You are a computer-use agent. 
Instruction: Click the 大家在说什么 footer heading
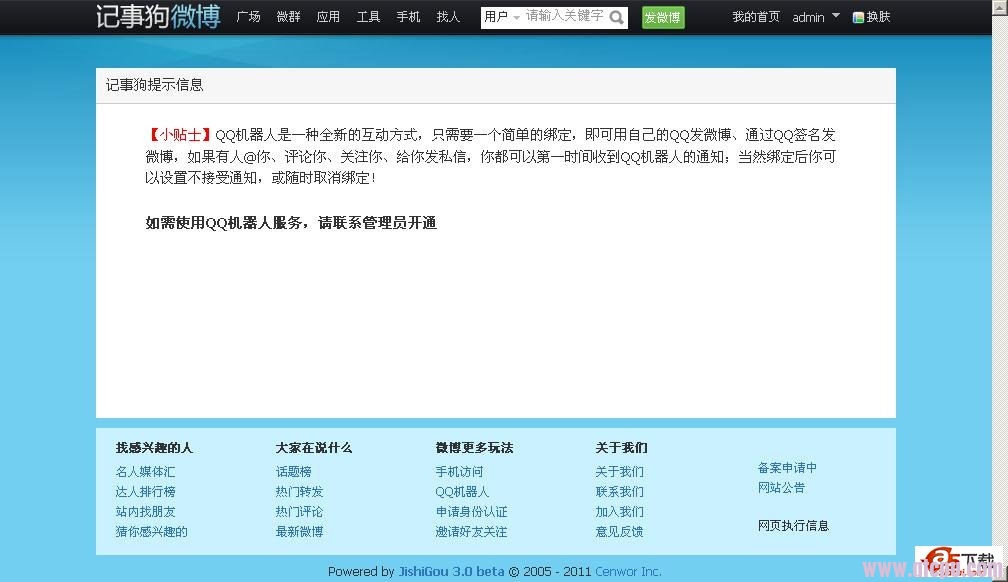click(314, 448)
